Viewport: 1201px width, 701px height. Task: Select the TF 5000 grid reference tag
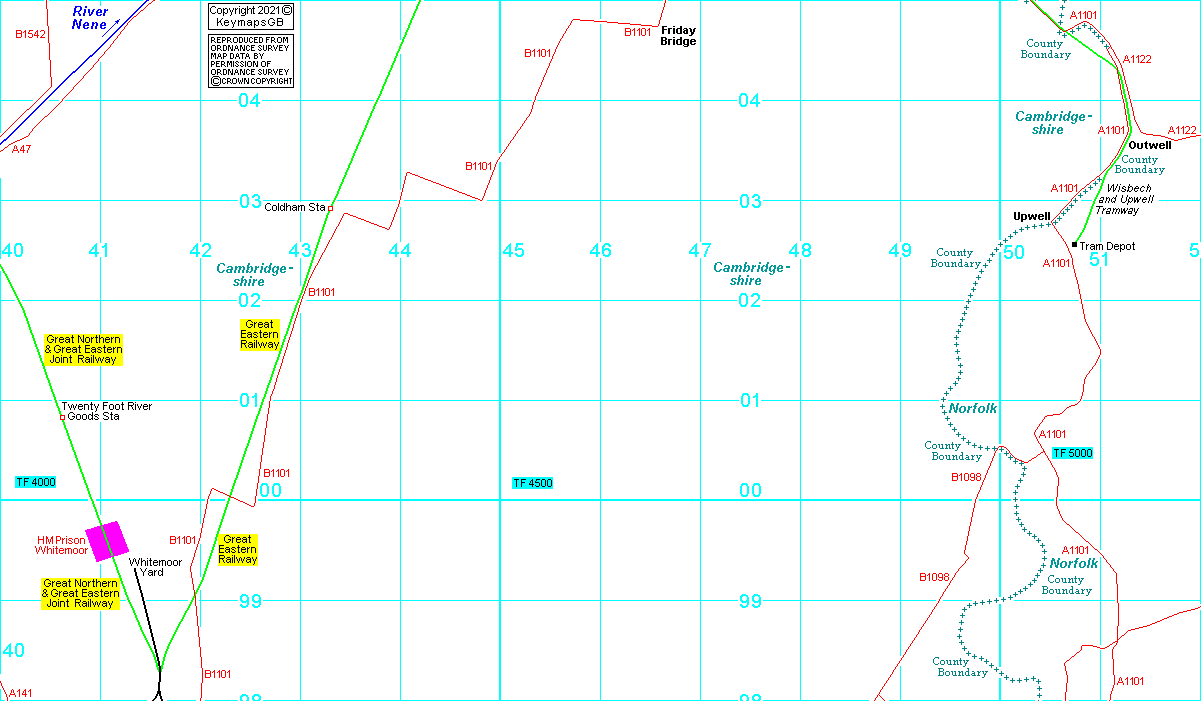click(1073, 453)
